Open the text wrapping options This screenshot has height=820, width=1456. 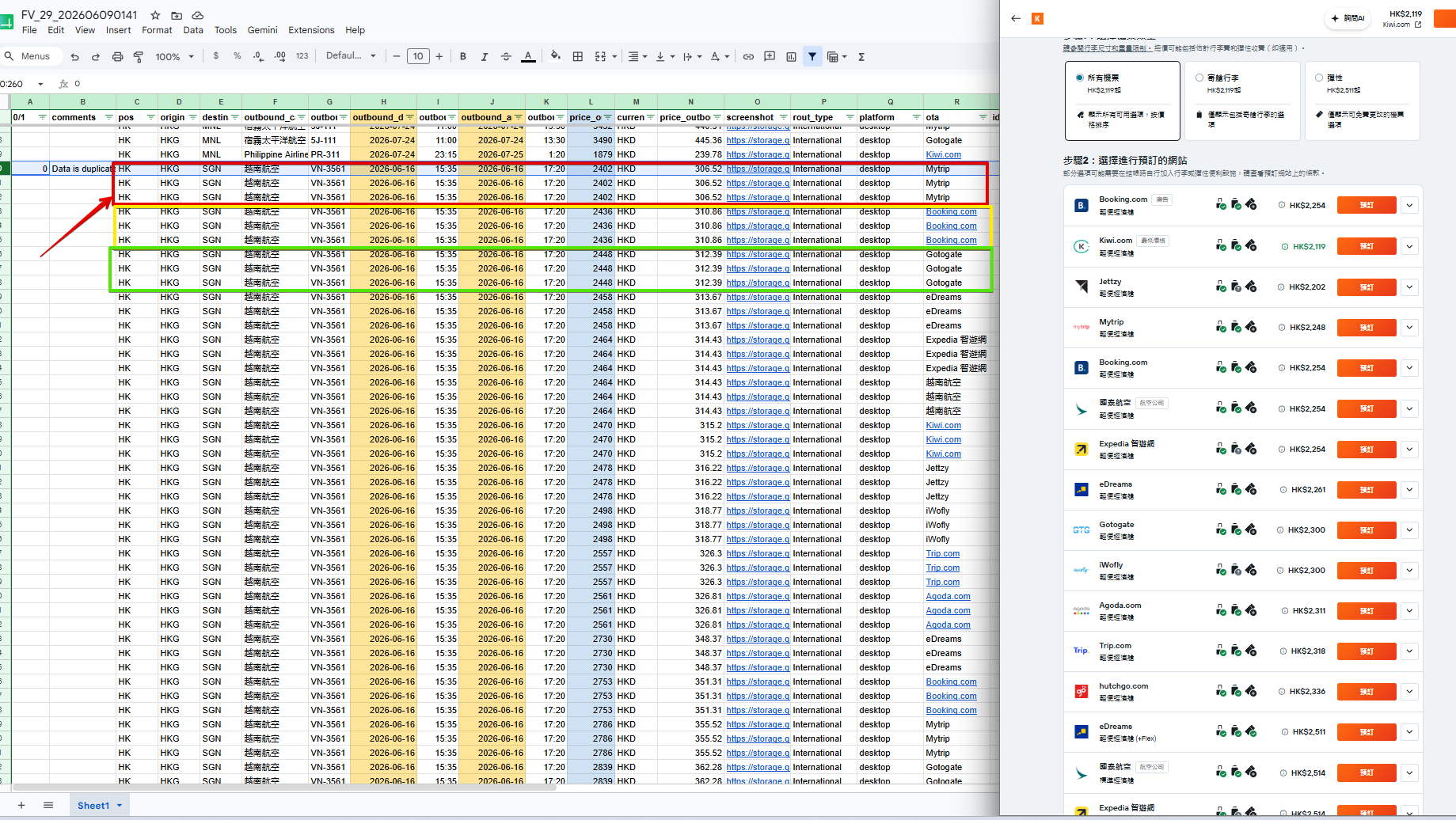[x=692, y=56]
